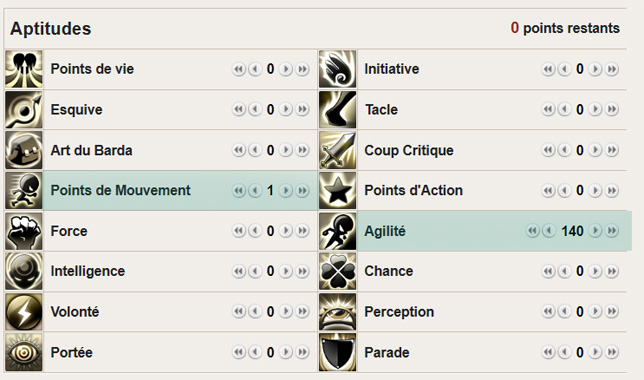Click the Force fist icon

(x=24, y=231)
